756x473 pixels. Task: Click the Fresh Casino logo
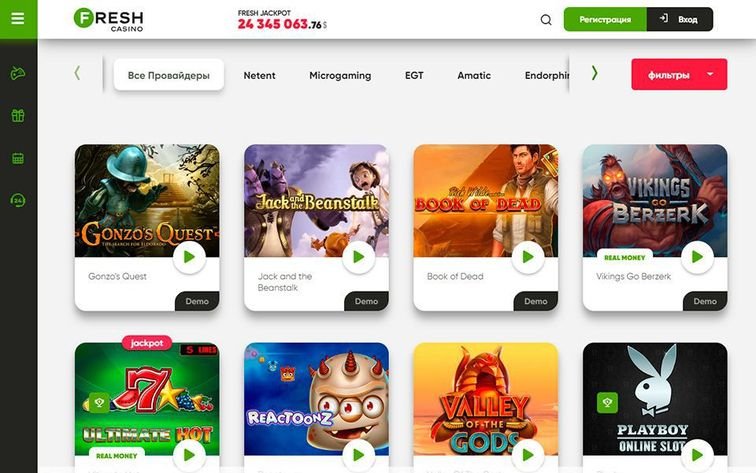point(108,19)
